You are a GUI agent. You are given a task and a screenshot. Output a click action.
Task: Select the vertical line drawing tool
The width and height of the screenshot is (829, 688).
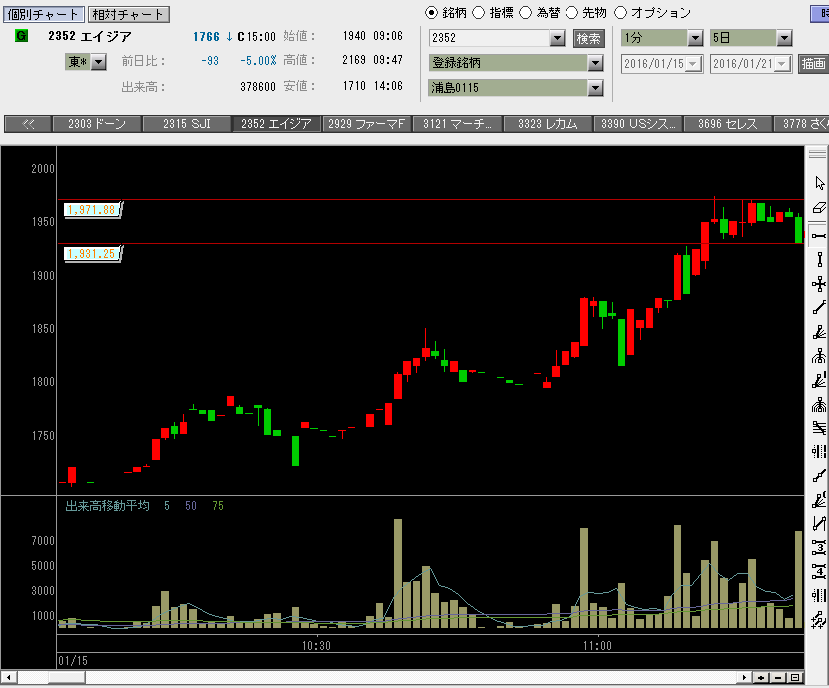tap(819, 260)
